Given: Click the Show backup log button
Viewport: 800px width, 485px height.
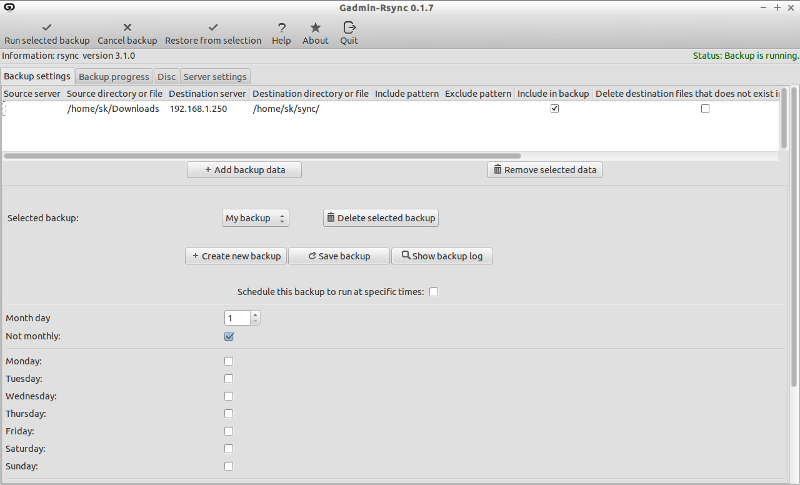Looking at the screenshot, I should [442, 256].
